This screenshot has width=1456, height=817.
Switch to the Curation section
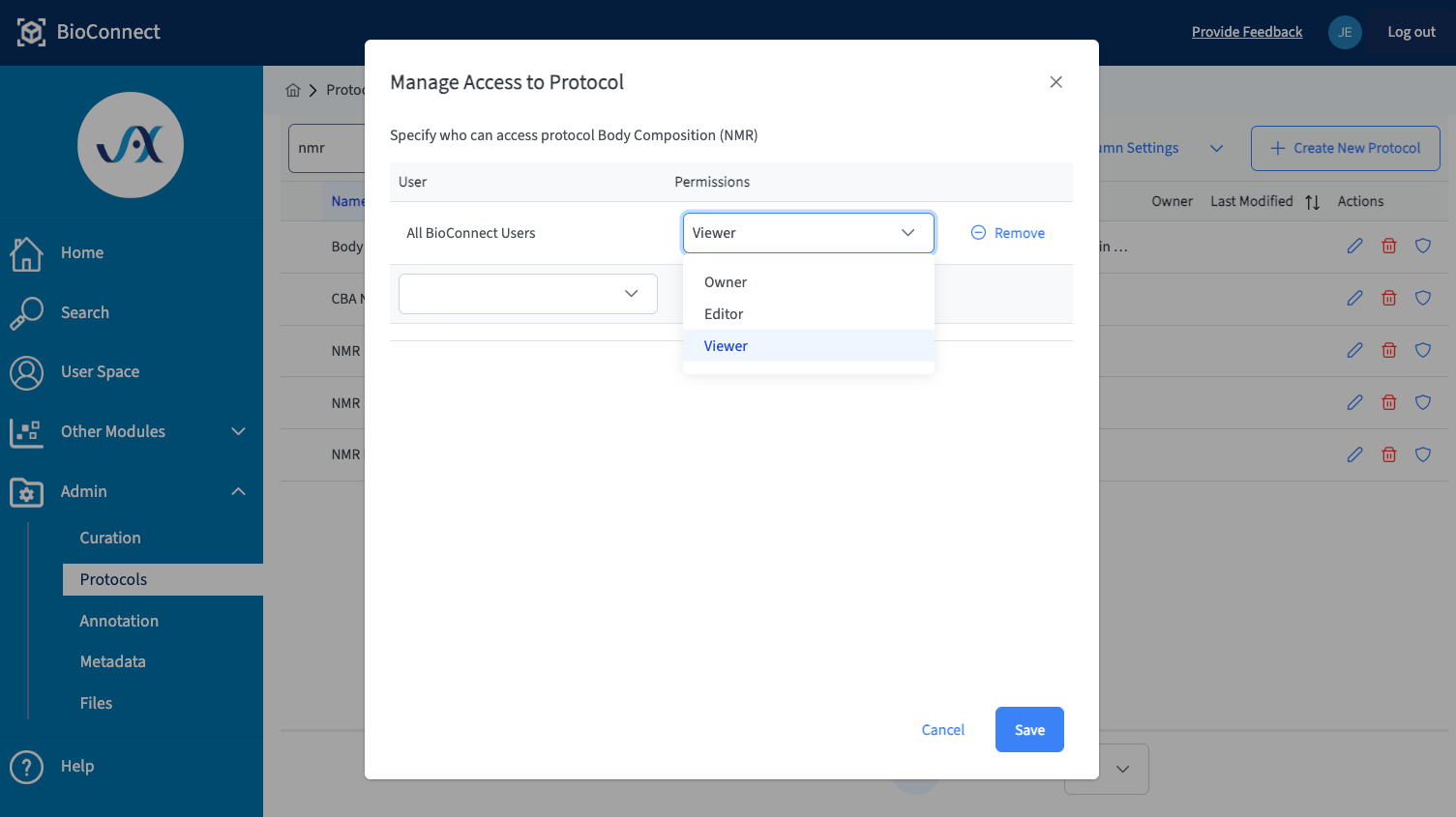109,538
